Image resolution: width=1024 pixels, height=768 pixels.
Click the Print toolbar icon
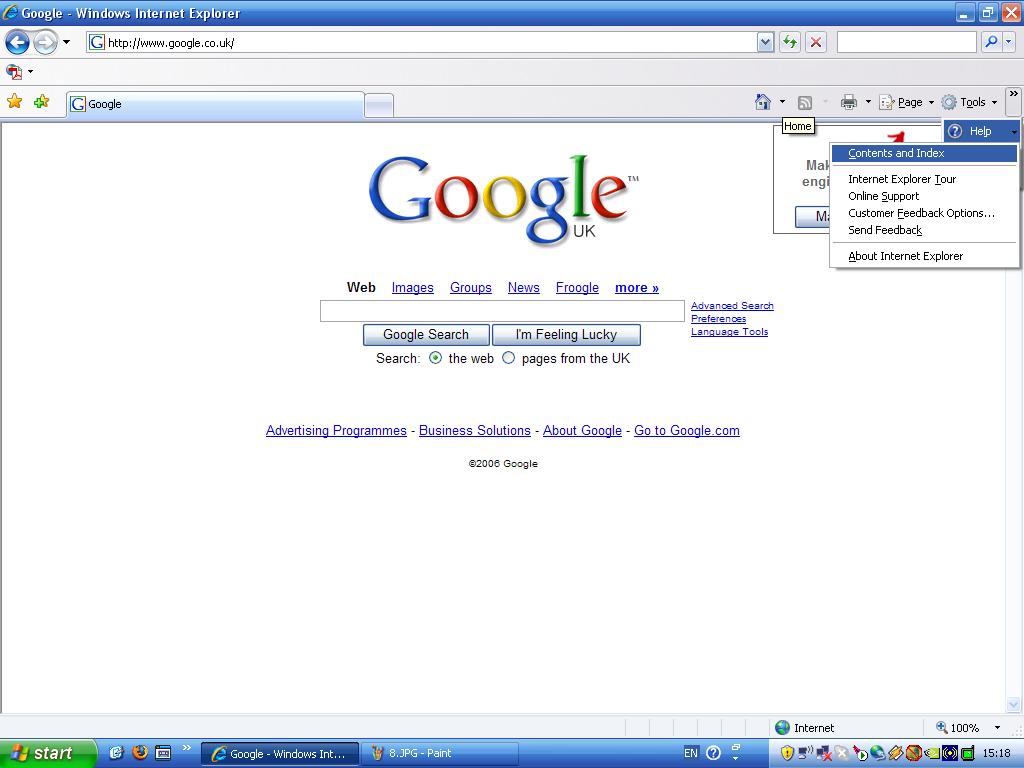[849, 102]
